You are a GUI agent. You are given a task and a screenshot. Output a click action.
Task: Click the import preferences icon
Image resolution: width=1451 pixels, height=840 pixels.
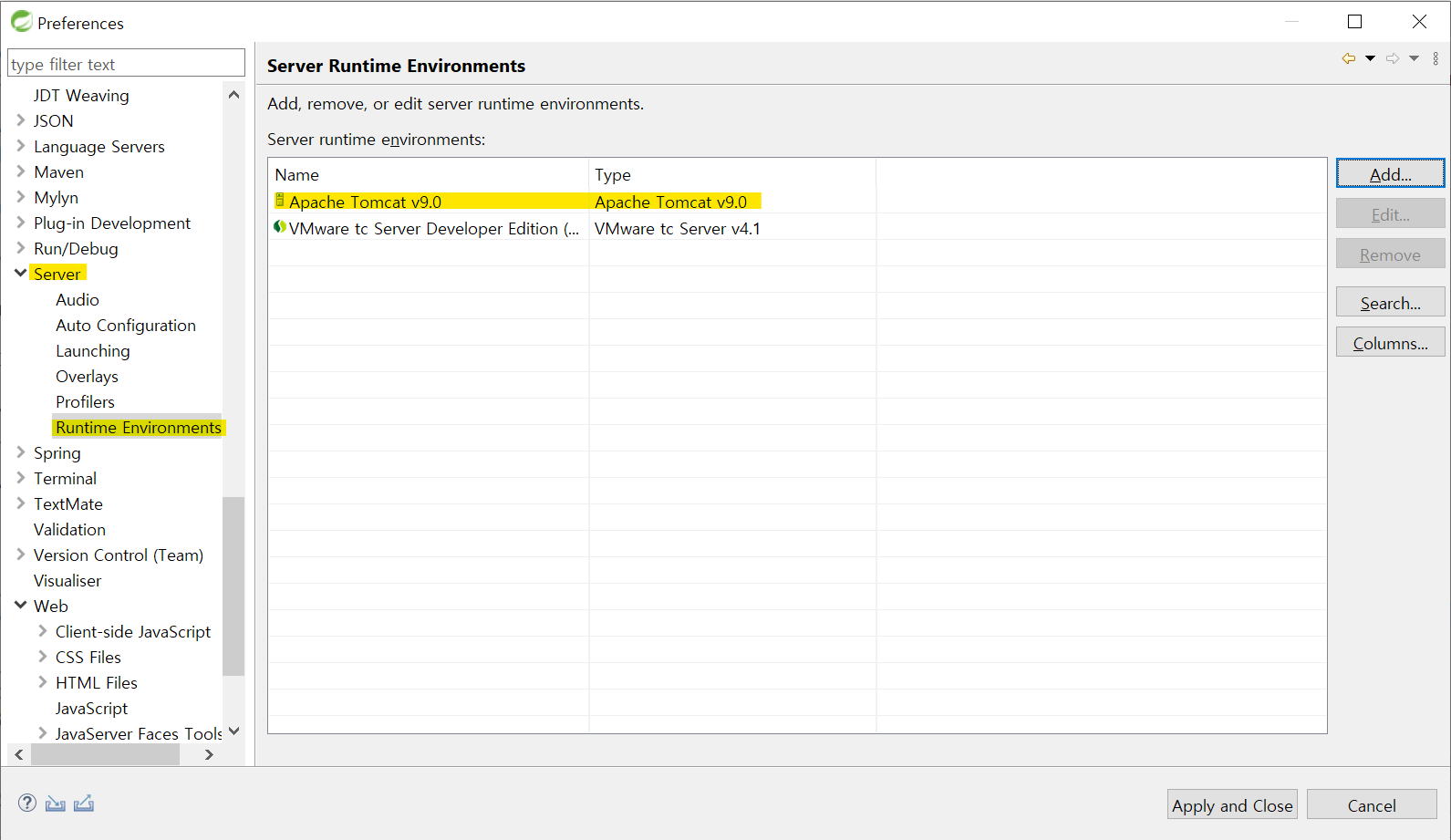coord(56,804)
